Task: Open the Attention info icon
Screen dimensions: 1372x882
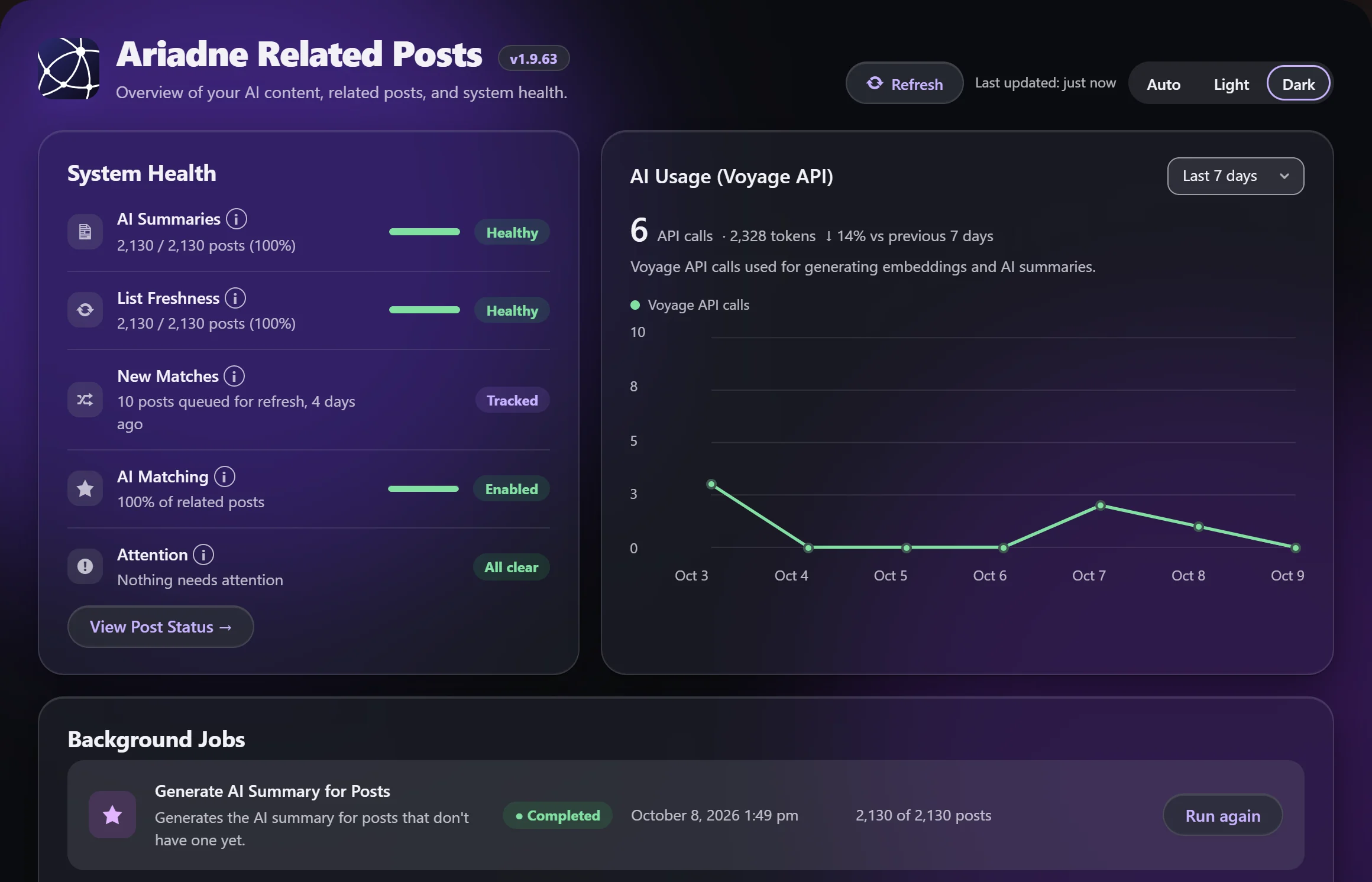Action: 203,555
